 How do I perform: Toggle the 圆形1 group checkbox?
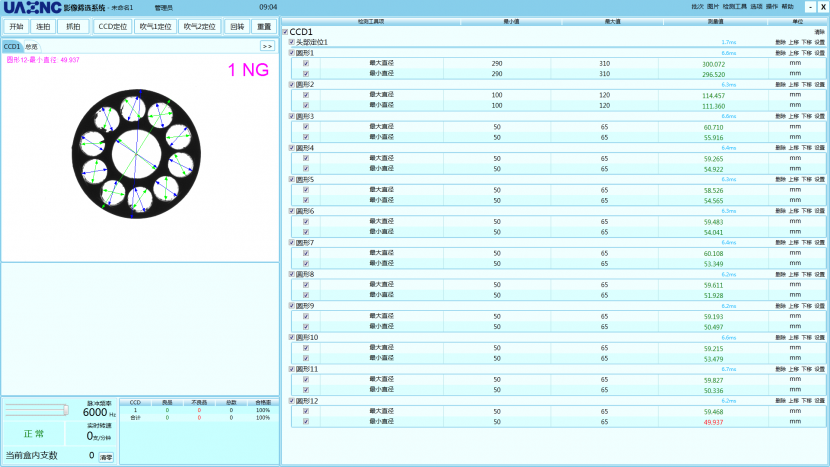292,53
